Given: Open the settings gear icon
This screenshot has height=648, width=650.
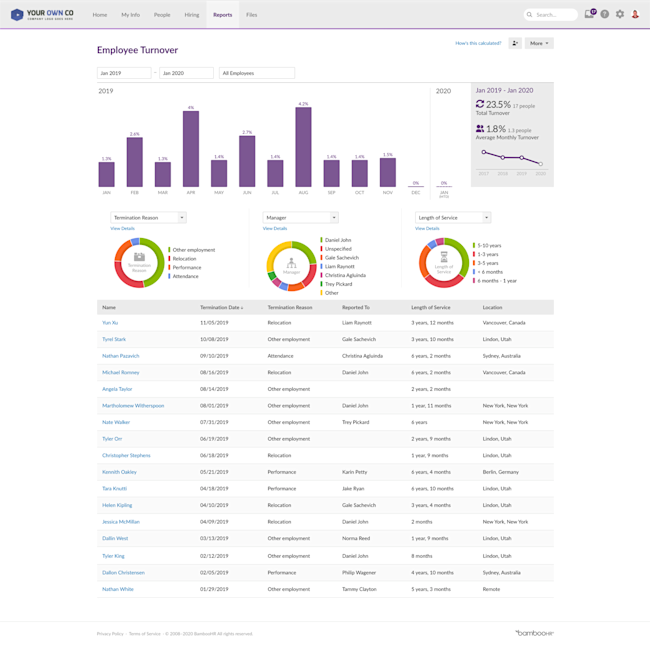Looking at the screenshot, I should tap(620, 15).
